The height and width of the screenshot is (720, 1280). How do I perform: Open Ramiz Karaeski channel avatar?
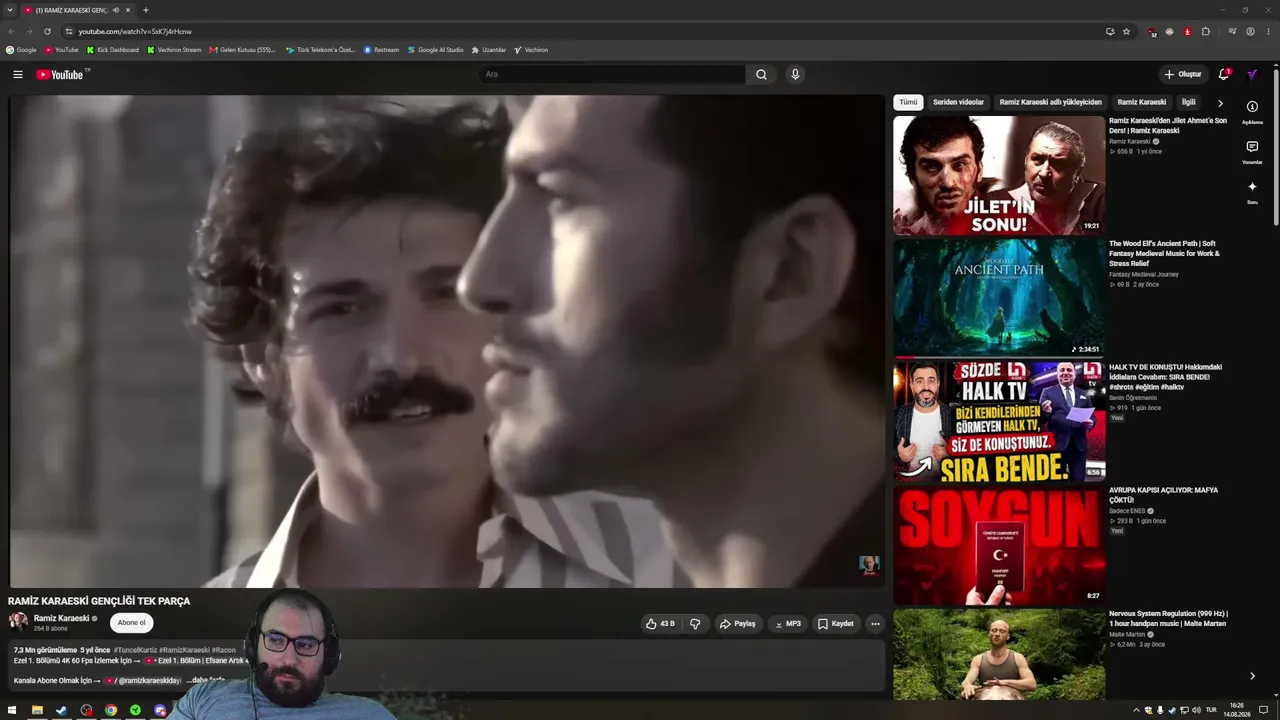coord(18,622)
